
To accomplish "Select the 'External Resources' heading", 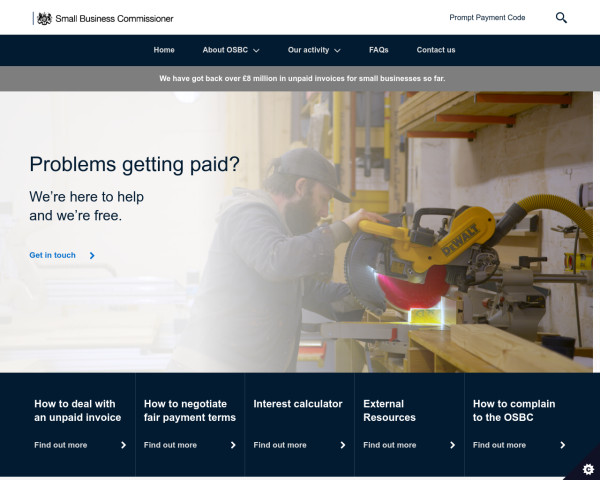I will coord(389,410).
